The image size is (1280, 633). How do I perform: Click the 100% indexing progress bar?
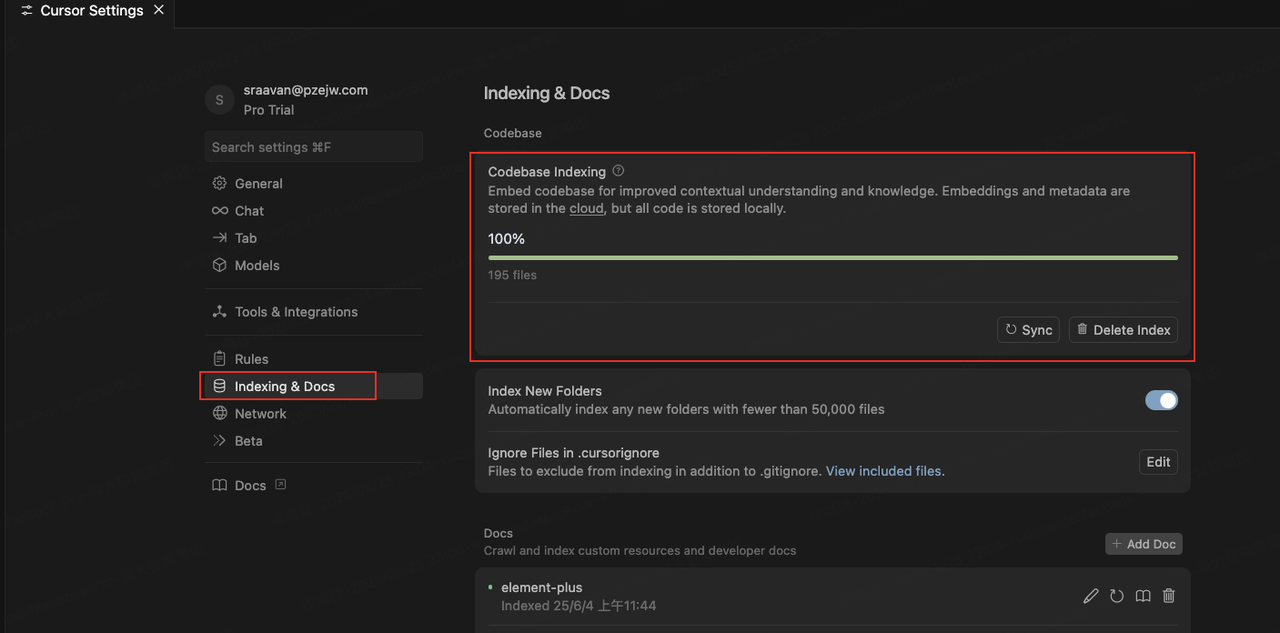point(833,257)
